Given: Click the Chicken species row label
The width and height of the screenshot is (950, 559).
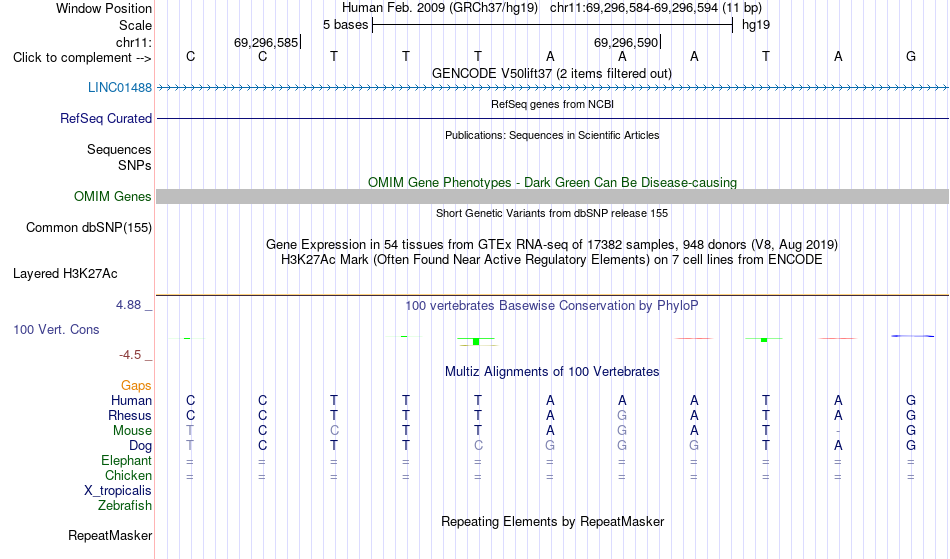Looking at the screenshot, I should [128, 475].
